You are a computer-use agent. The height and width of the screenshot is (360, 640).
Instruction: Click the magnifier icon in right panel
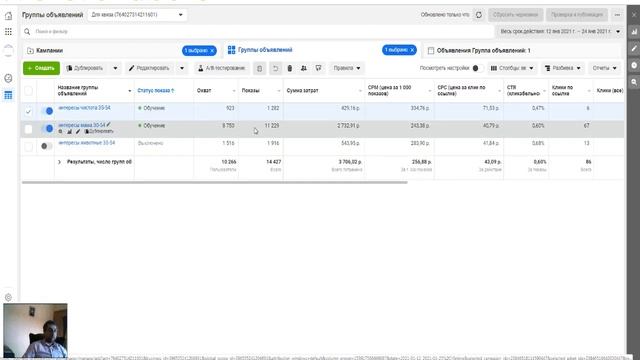tap(634, 82)
